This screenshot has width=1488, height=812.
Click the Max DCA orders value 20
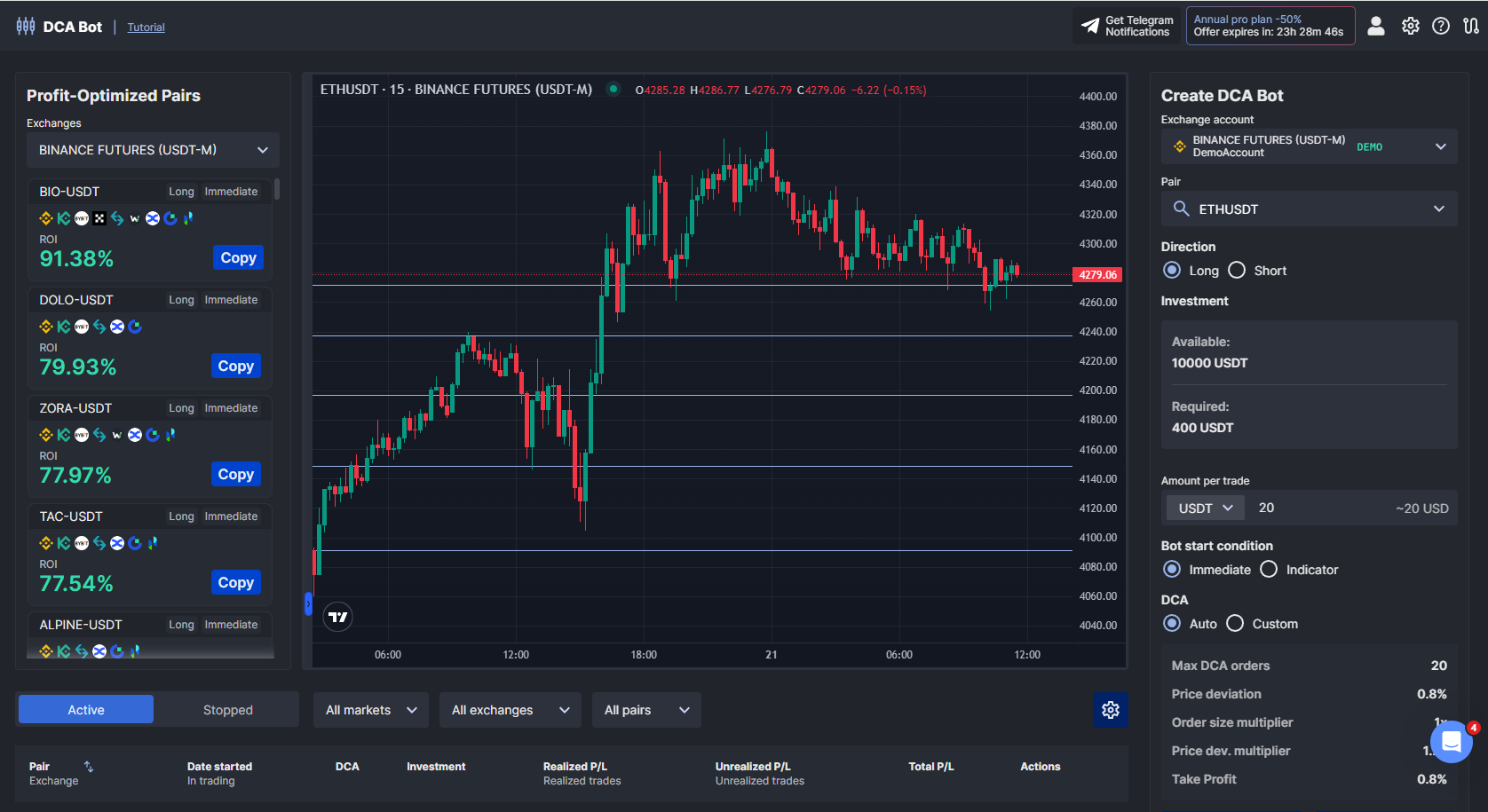1439,666
